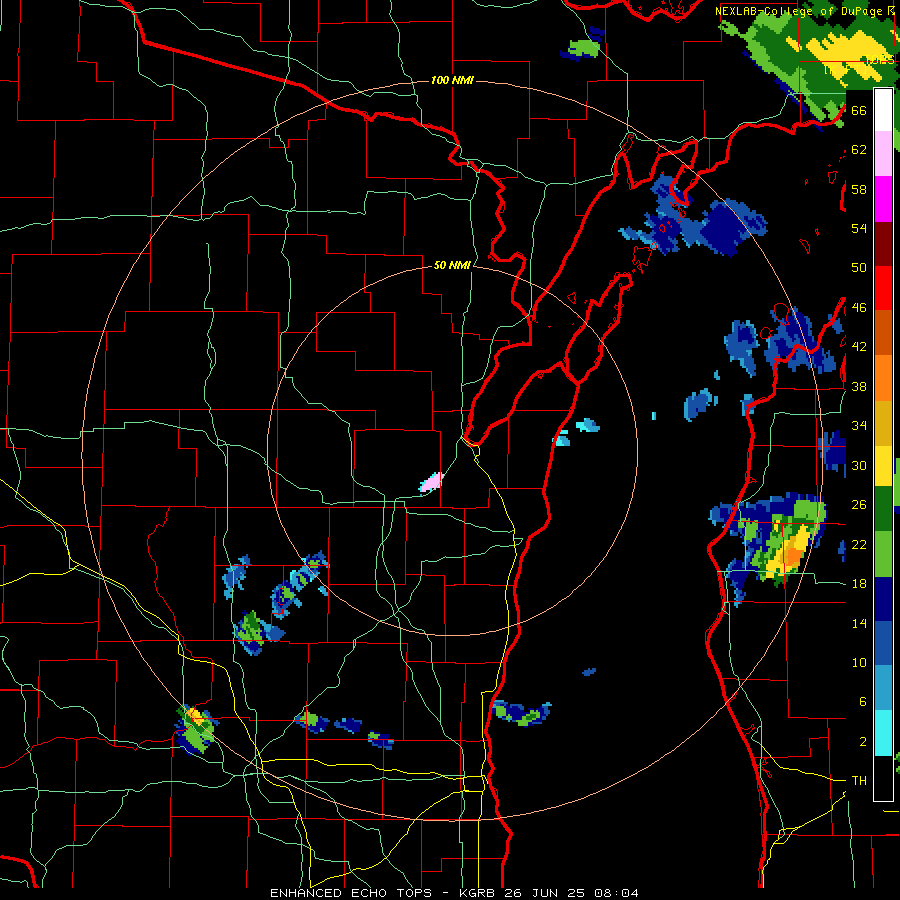The width and height of the screenshot is (900, 900).
Task: Click the "NEXLAB-College of DuPage" header text
Action: (799, 11)
